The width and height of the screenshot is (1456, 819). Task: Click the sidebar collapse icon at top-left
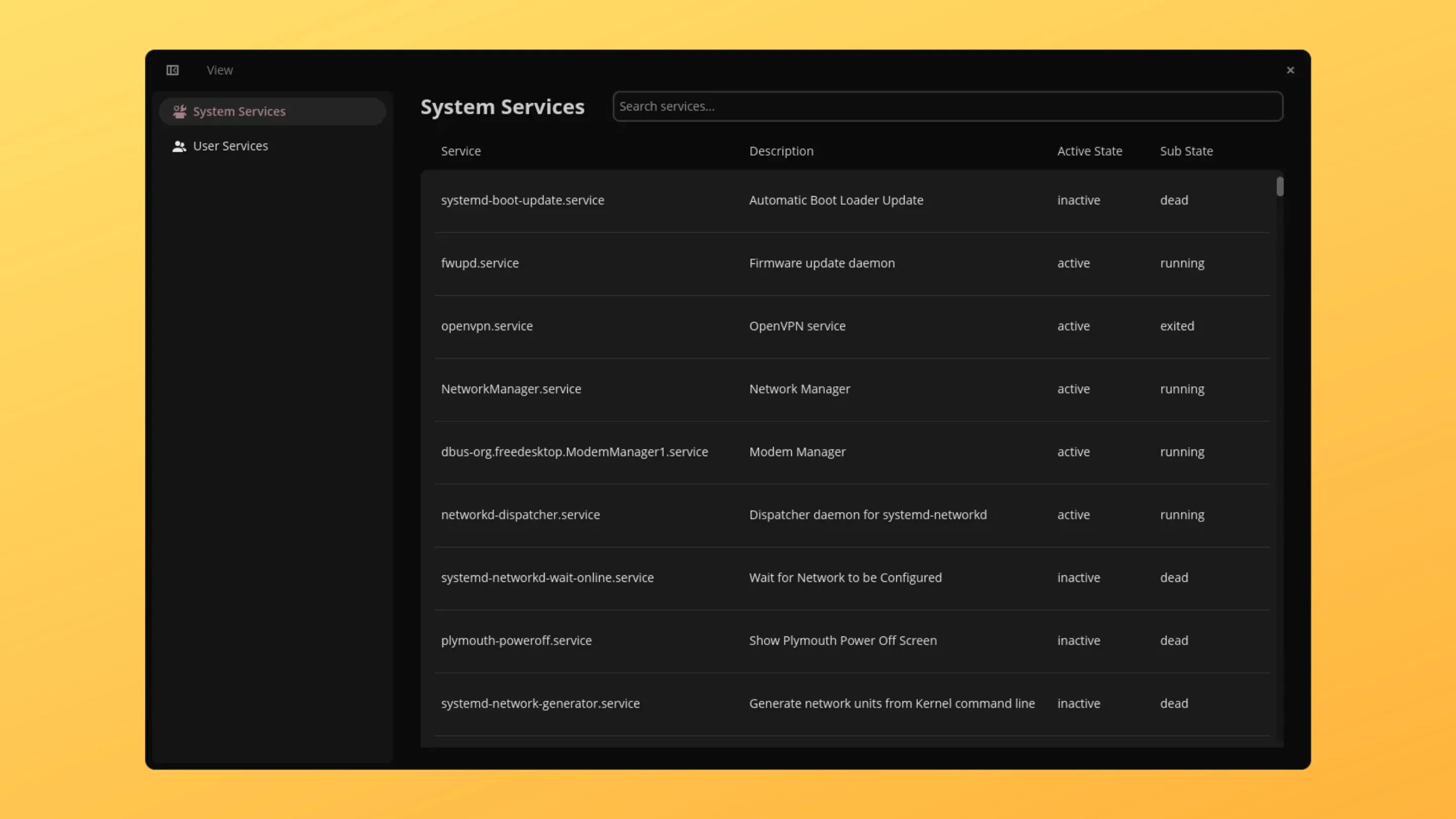[172, 70]
